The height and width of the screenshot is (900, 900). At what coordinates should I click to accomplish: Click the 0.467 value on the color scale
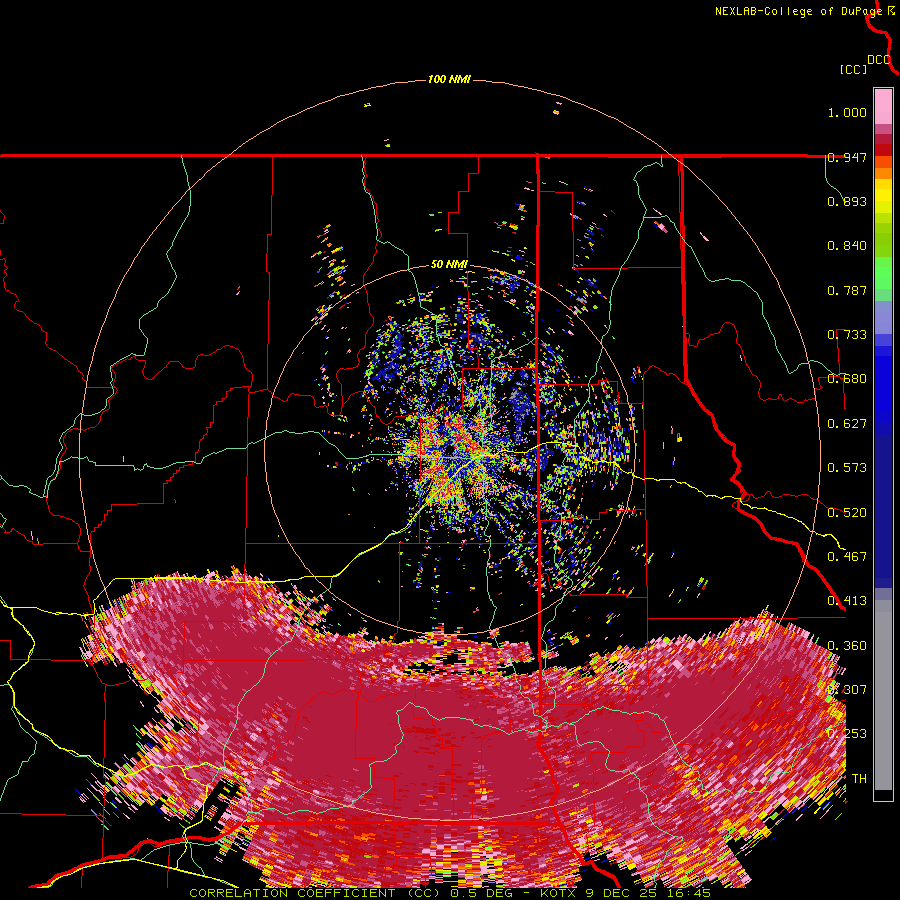pyautogui.click(x=847, y=556)
